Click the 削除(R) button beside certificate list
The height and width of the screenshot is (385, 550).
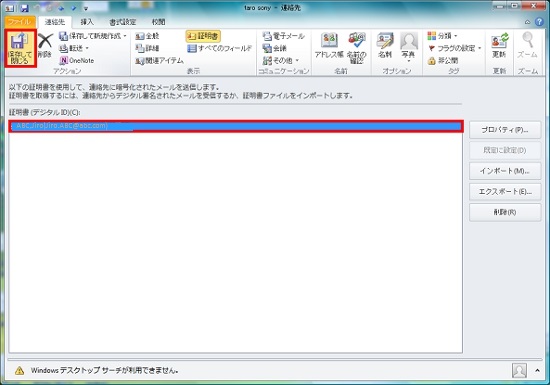[x=505, y=212]
